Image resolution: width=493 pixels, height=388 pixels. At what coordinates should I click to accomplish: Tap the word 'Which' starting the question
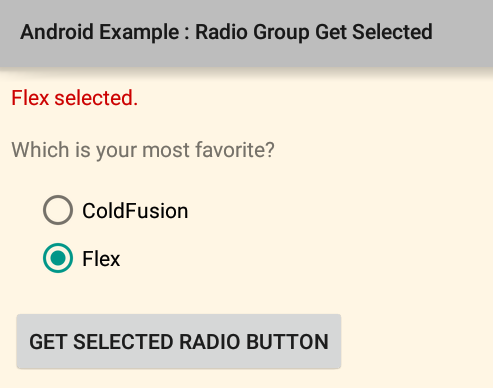tap(40, 149)
